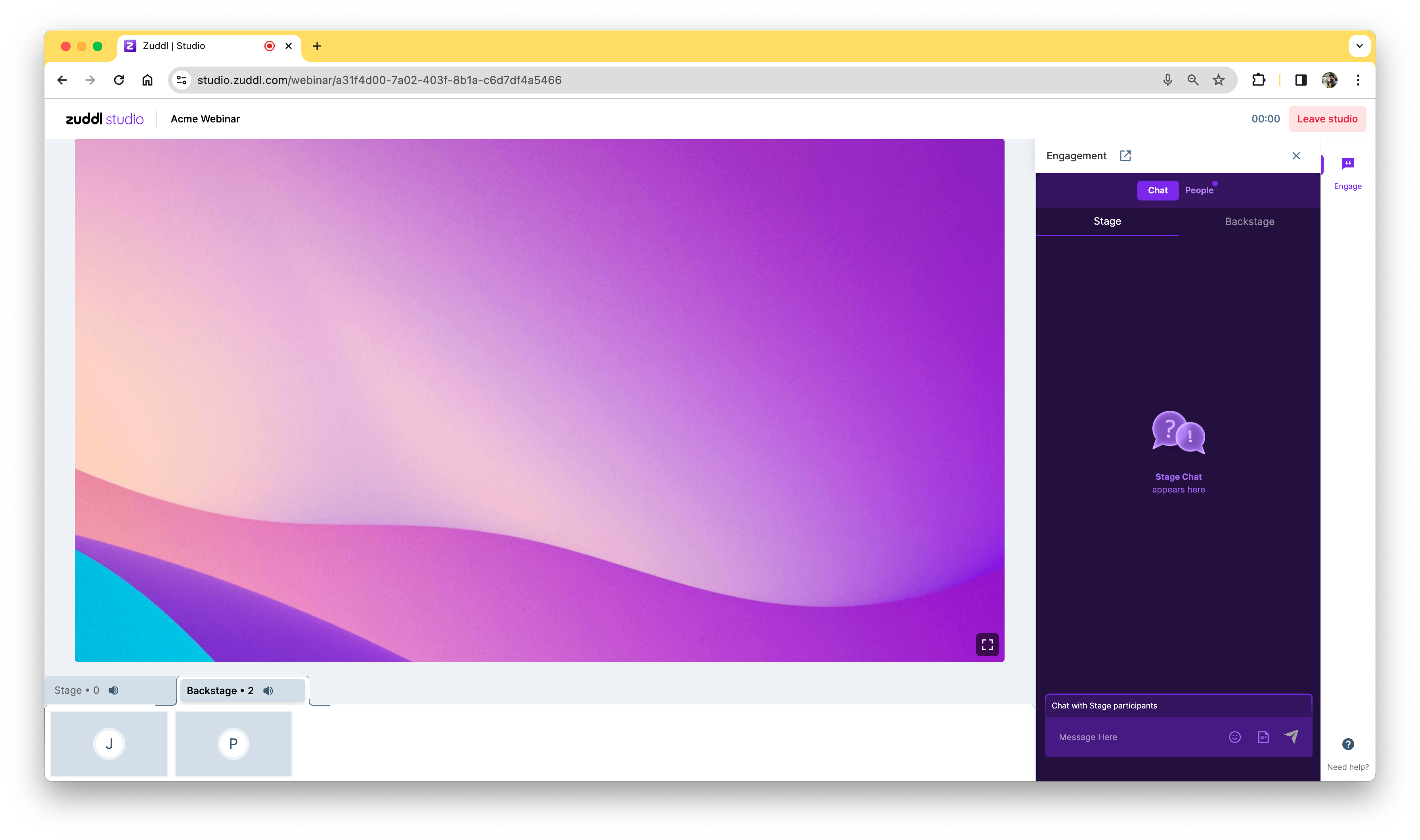Image resolution: width=1420 pixels, height=840 pixels.
Task: Open the emoji picker in chat
Action: [1235, 737]
